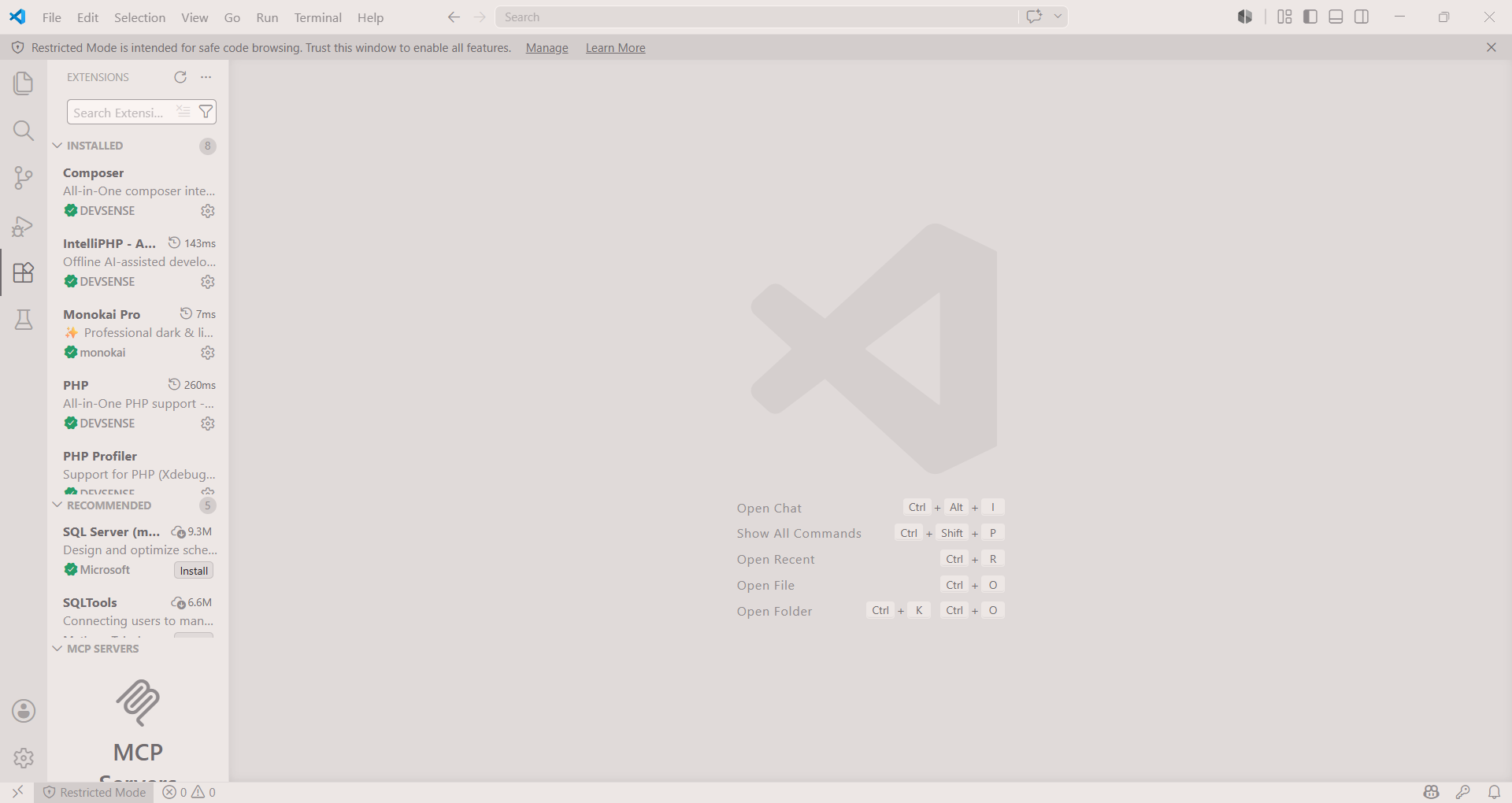The image size is (1512, 803).
Task: Install the SQL Server extension
Action: click(x=194, y=571)
